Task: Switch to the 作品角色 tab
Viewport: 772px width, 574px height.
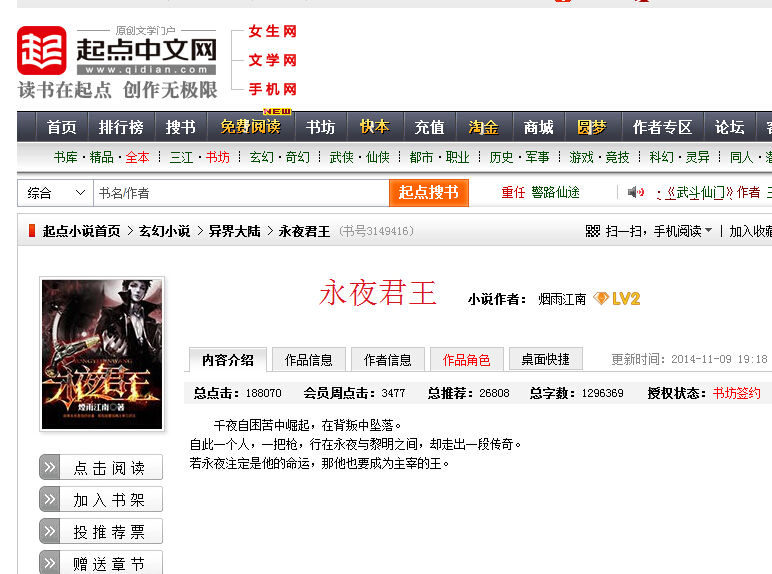Action: (466, 360)
